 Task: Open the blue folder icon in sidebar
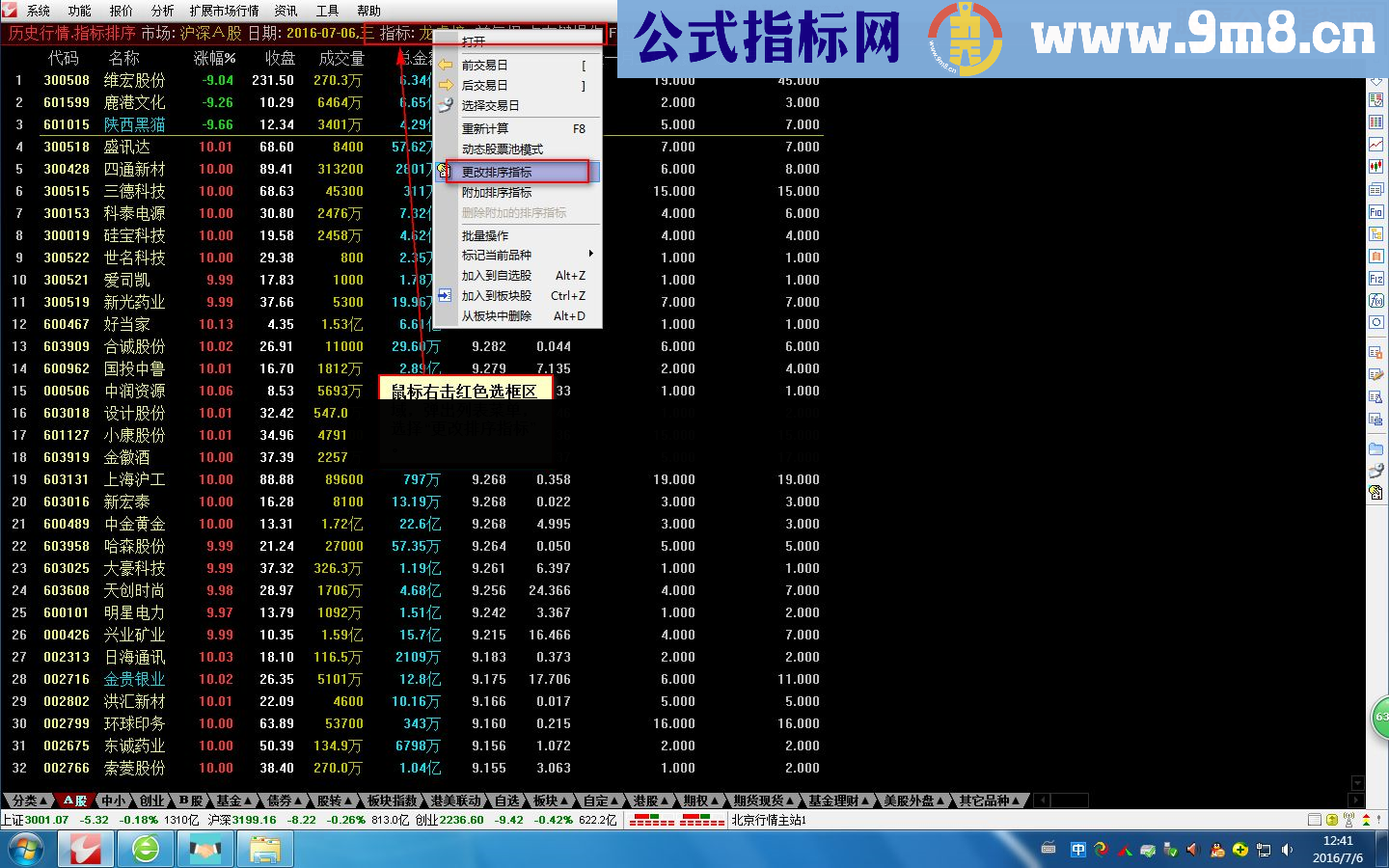(x=1376, y=449)
